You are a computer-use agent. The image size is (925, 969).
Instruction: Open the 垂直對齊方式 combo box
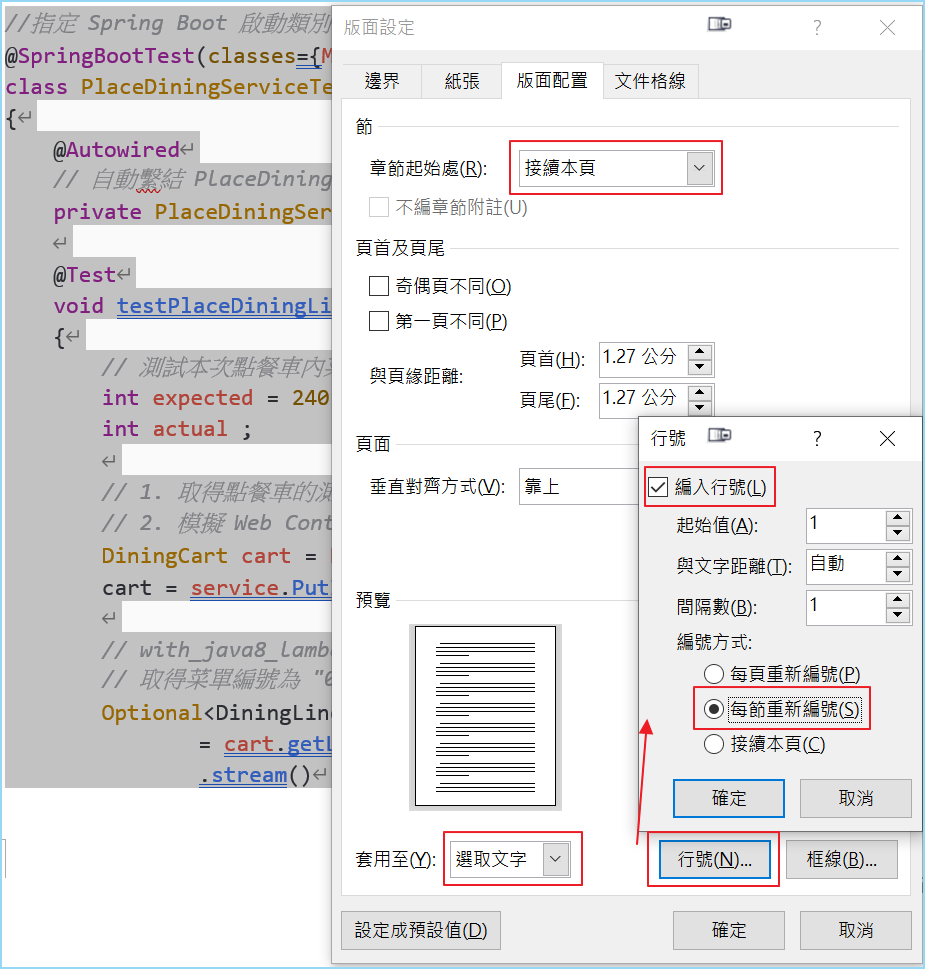click(x=578, y=487)
